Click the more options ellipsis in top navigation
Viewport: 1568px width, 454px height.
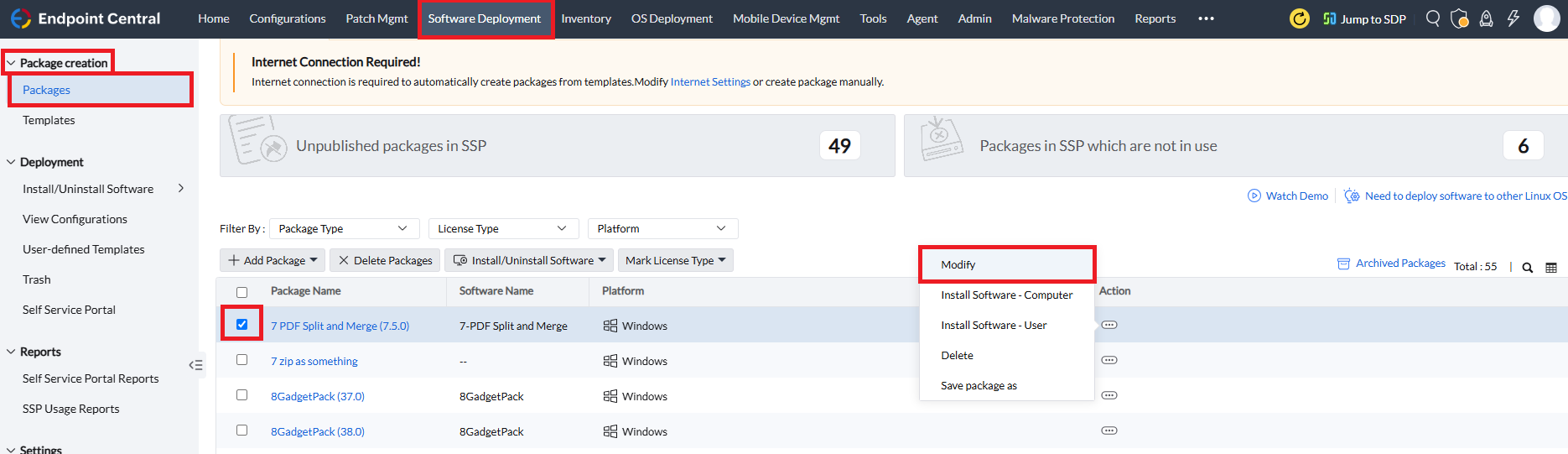[1206, 18]
